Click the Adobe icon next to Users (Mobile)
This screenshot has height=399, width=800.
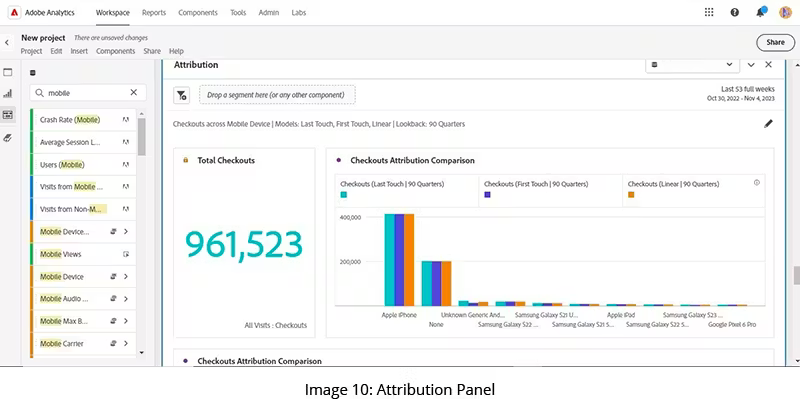pos(126,164)
